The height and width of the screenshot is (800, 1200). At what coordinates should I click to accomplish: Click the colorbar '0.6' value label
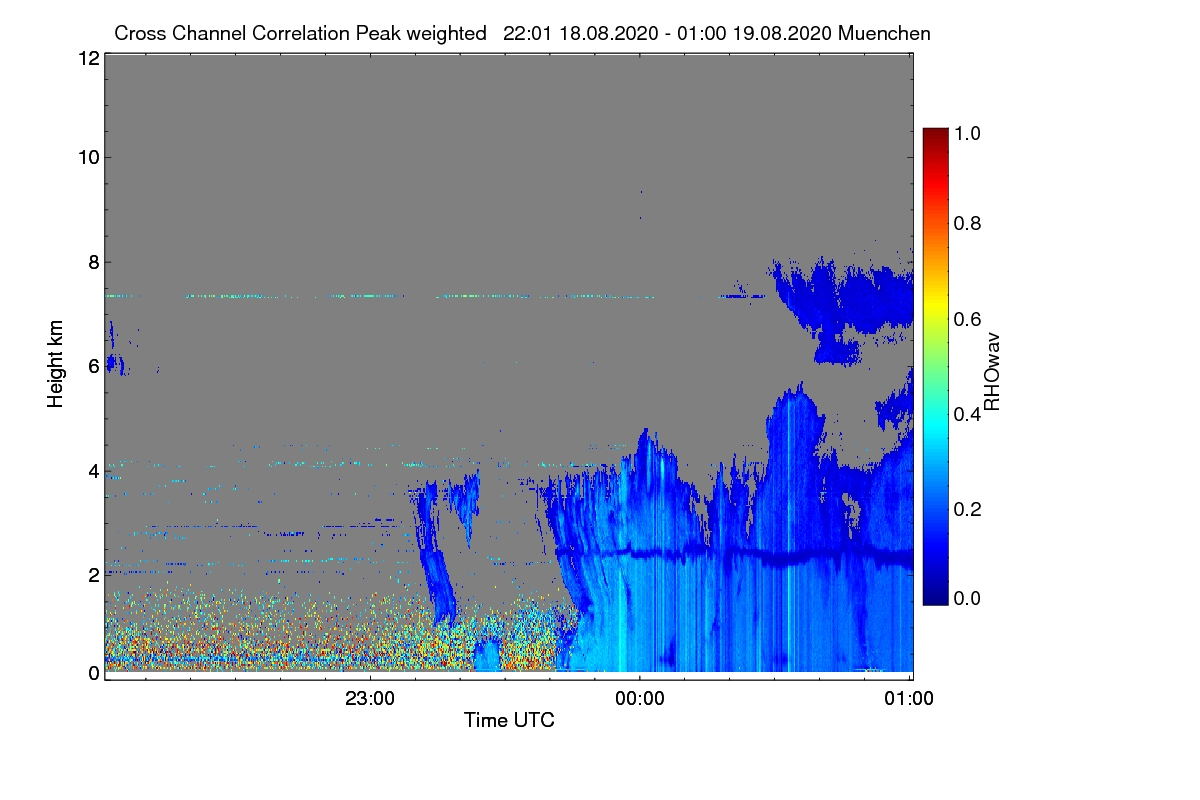click(x=966, y=319)
